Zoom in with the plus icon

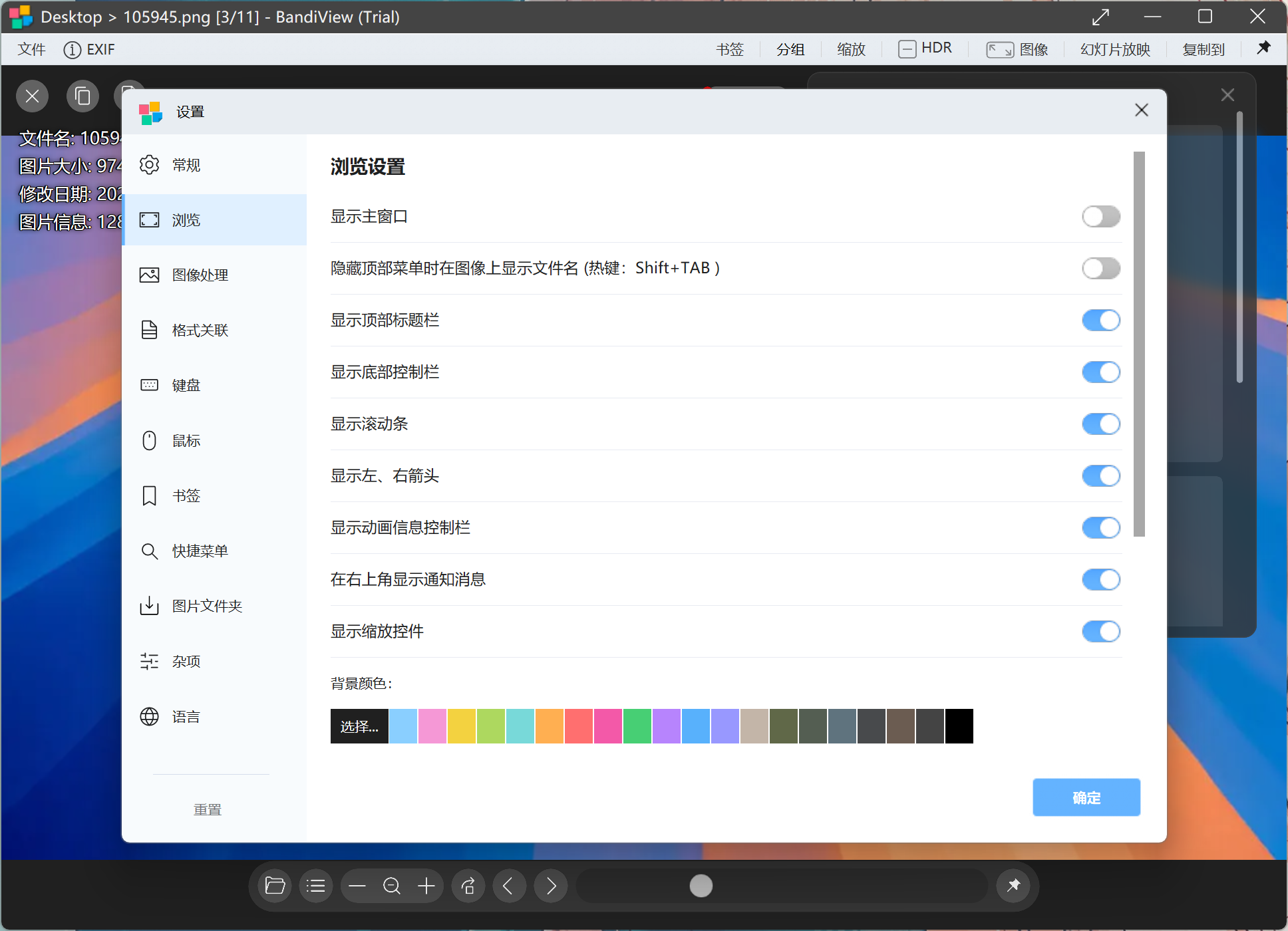426,886
